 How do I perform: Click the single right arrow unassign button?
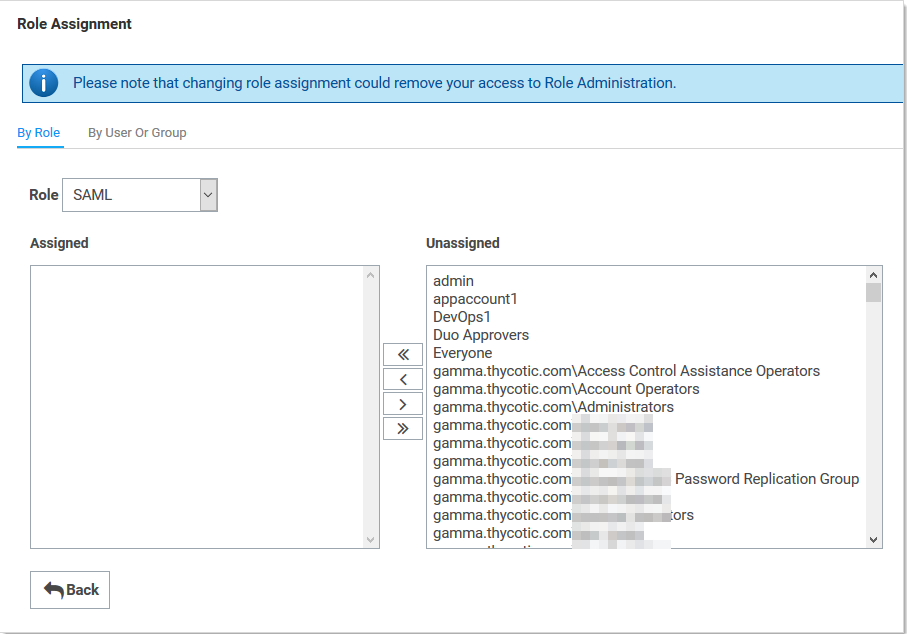click(x=403, y=404)
